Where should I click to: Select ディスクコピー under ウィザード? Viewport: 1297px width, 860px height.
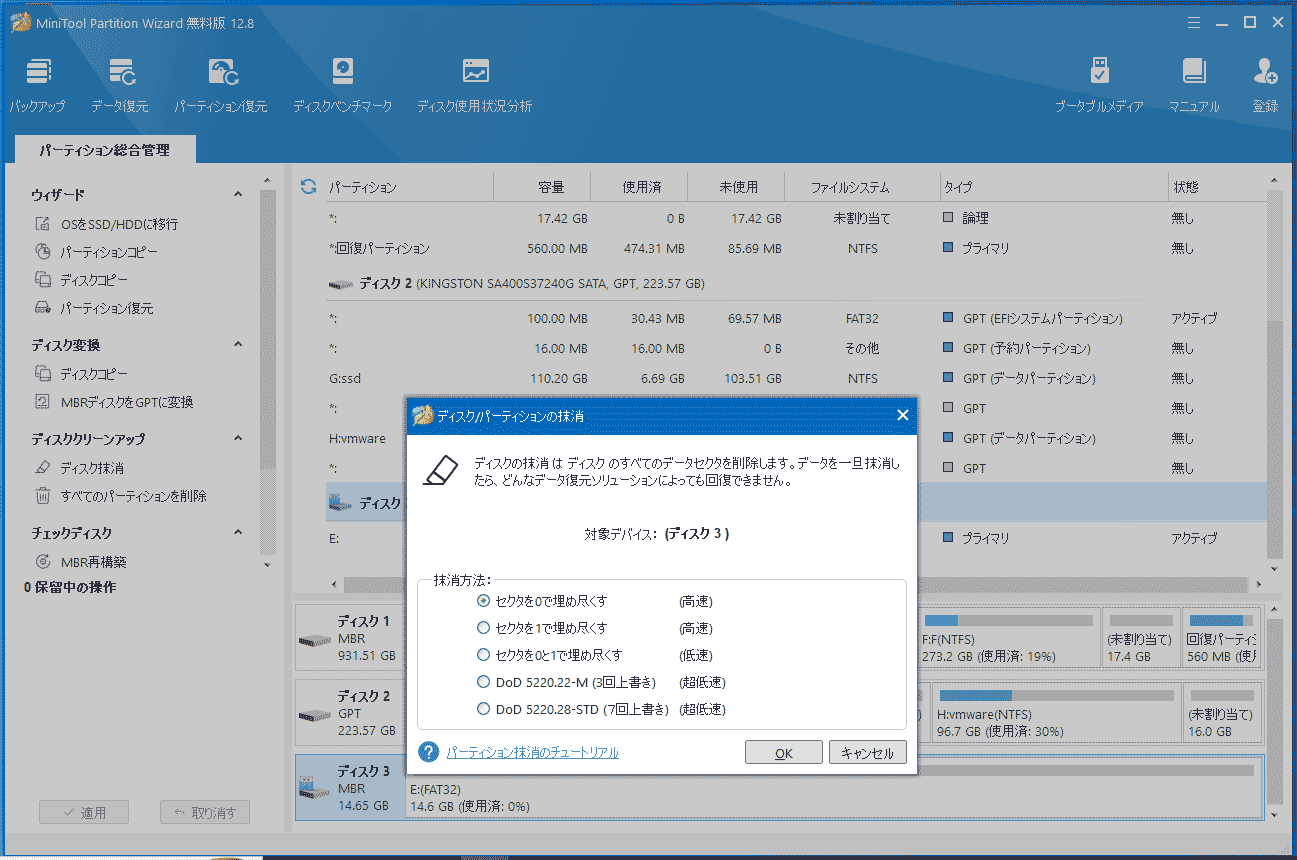pyautogui.click(x=82, y=280)
